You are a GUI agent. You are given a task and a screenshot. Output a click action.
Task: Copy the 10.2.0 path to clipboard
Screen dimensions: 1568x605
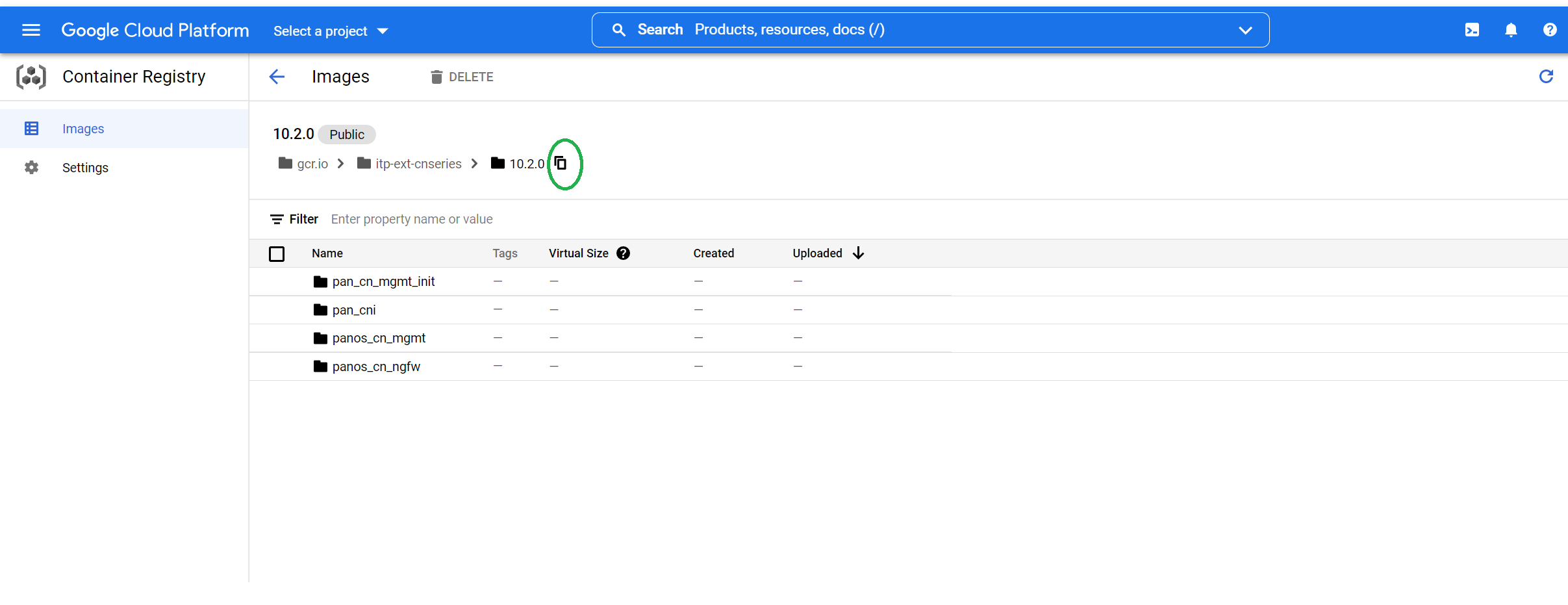click(561, 163)
